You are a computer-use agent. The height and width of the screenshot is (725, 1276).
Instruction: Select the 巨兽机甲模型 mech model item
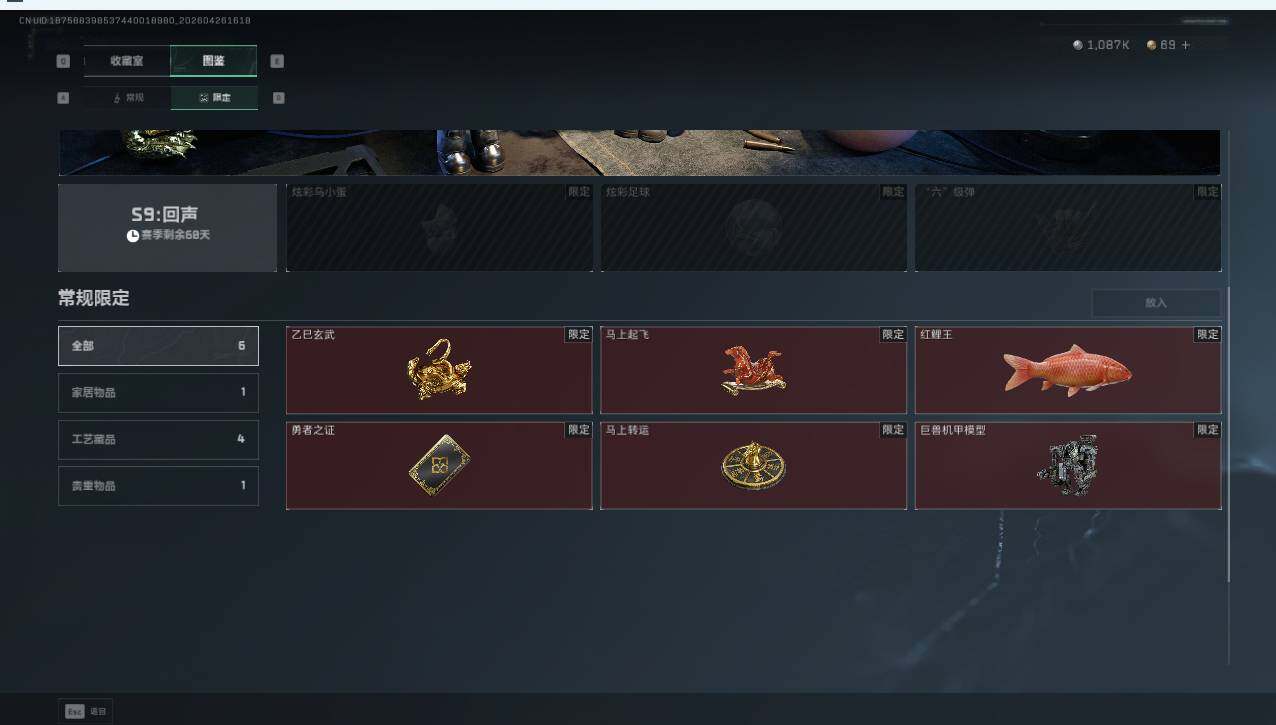[x=1068, y=466]
